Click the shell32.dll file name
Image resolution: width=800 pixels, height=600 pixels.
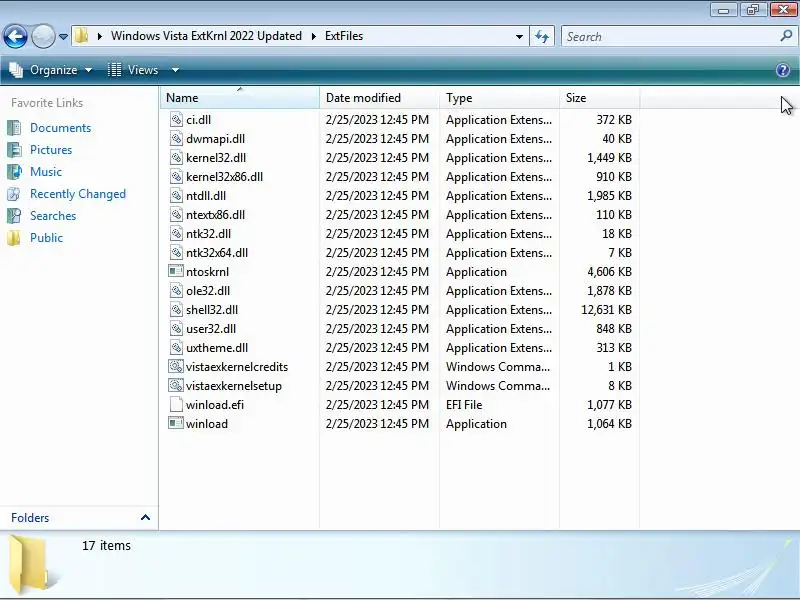(212, 310)
